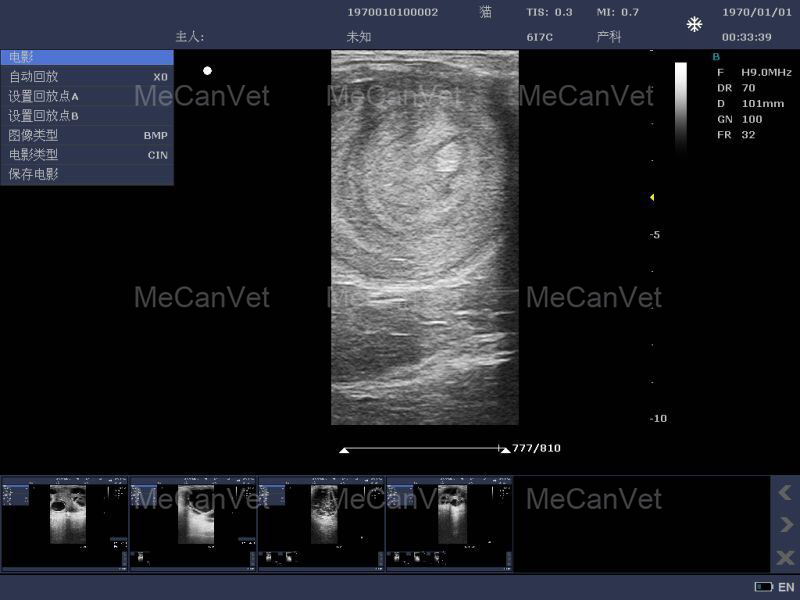Click the 猫 species label
800x600 pixels.
click(486, 12)
